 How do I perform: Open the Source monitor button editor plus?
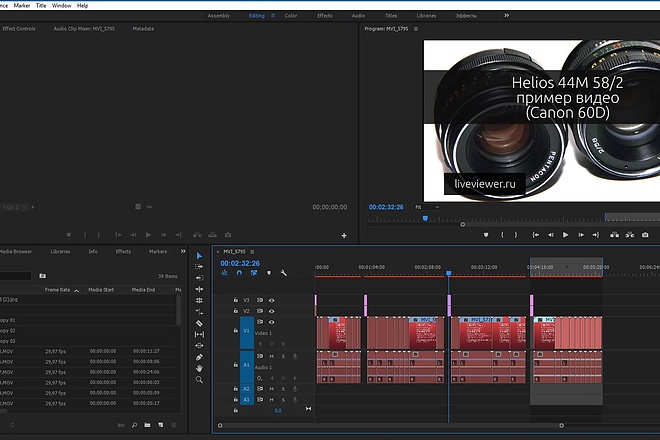pos(344,236)
